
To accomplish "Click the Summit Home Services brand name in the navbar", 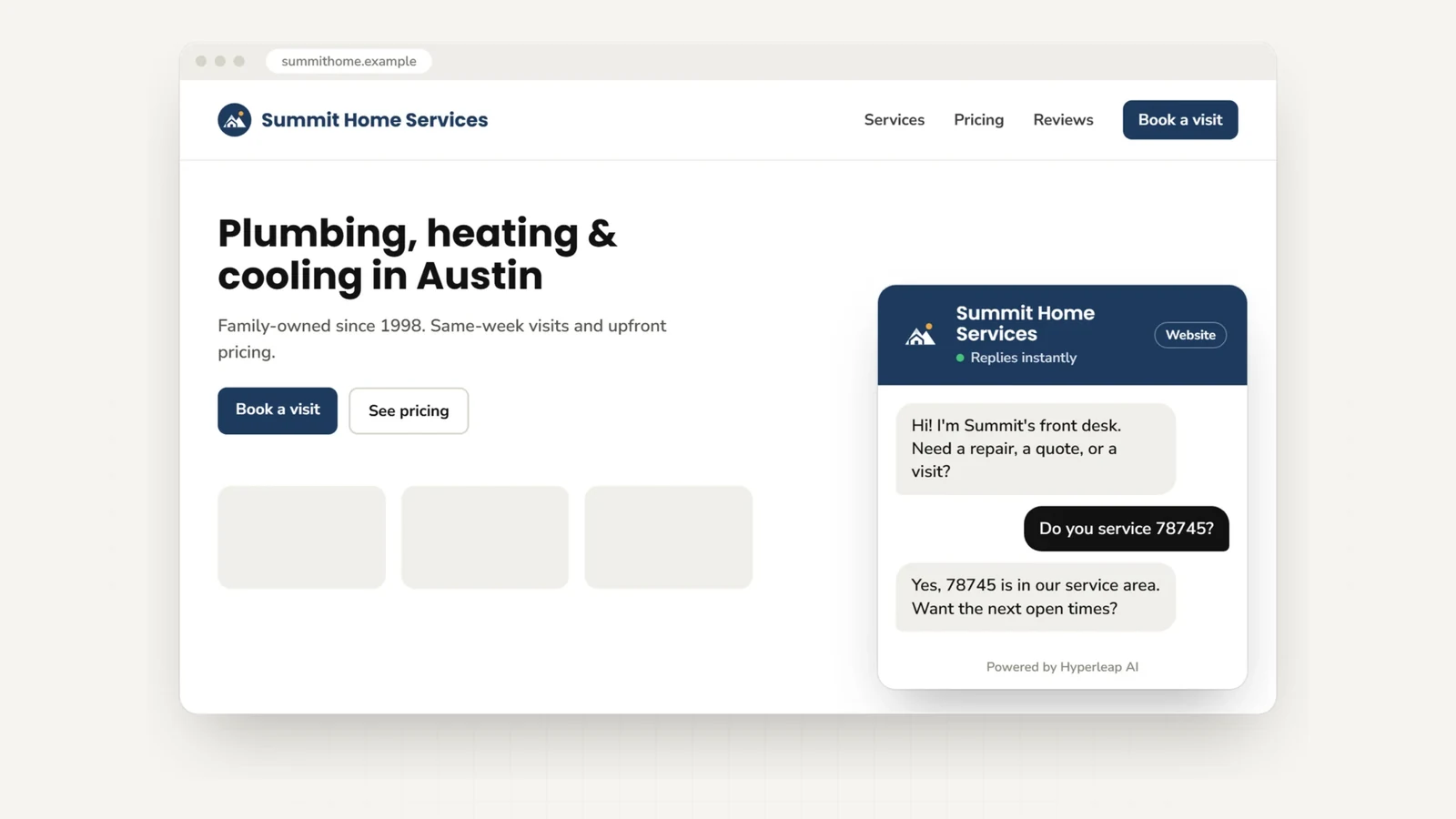I will 374,120.
